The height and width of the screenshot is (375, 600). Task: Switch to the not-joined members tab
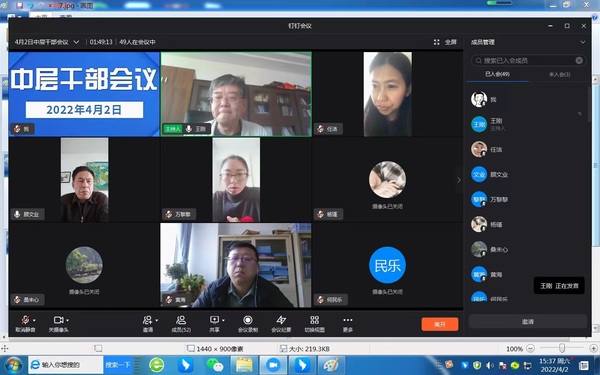(x=559, y=74)
